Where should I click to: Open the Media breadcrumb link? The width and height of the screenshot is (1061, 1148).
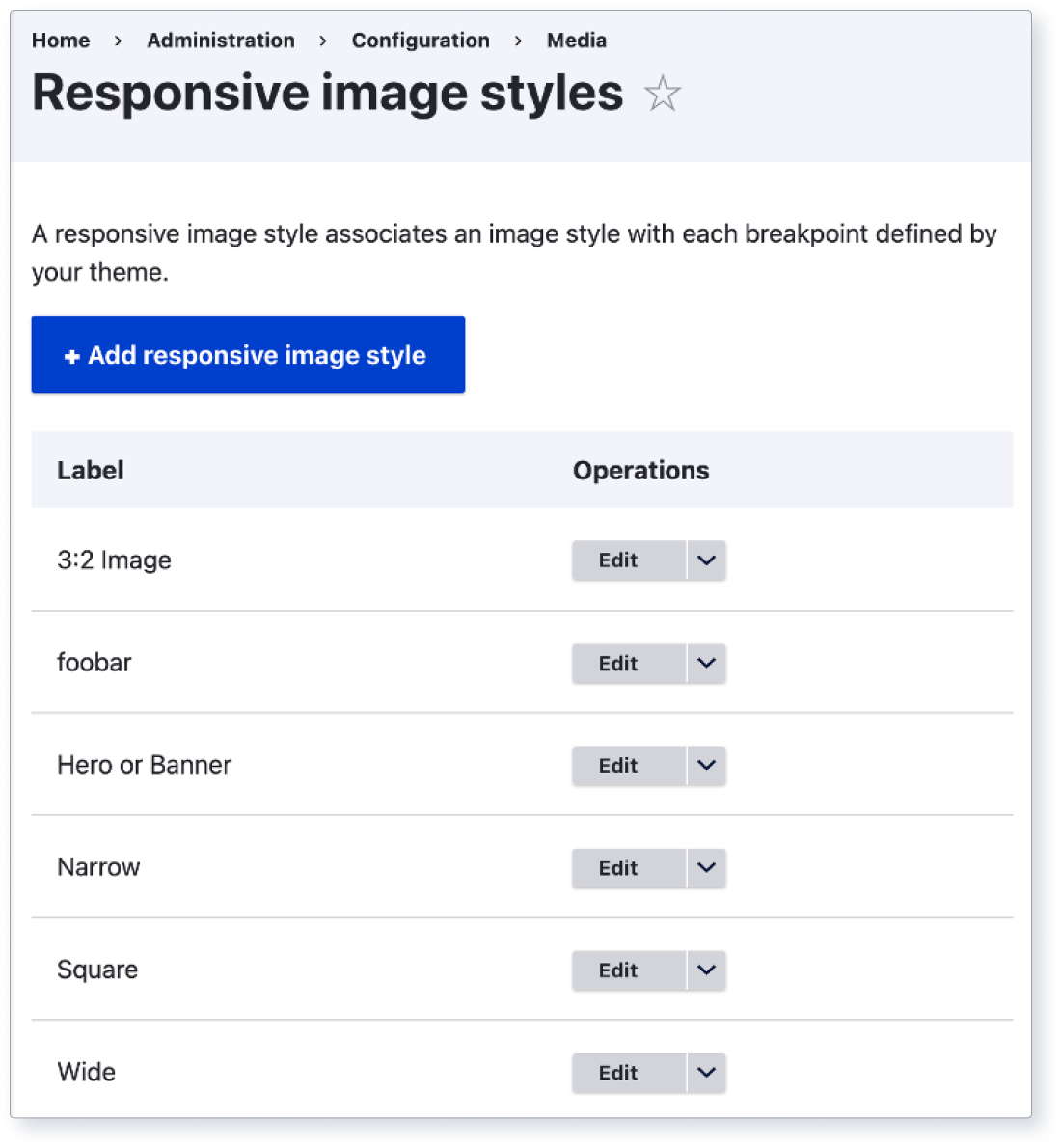[x=576, y=41]
